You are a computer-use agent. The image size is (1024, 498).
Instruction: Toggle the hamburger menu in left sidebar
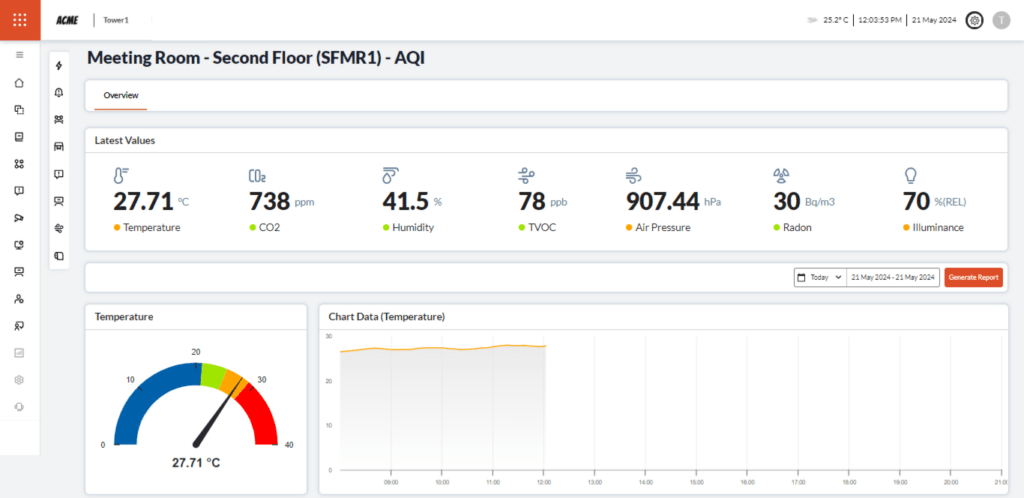20,55
